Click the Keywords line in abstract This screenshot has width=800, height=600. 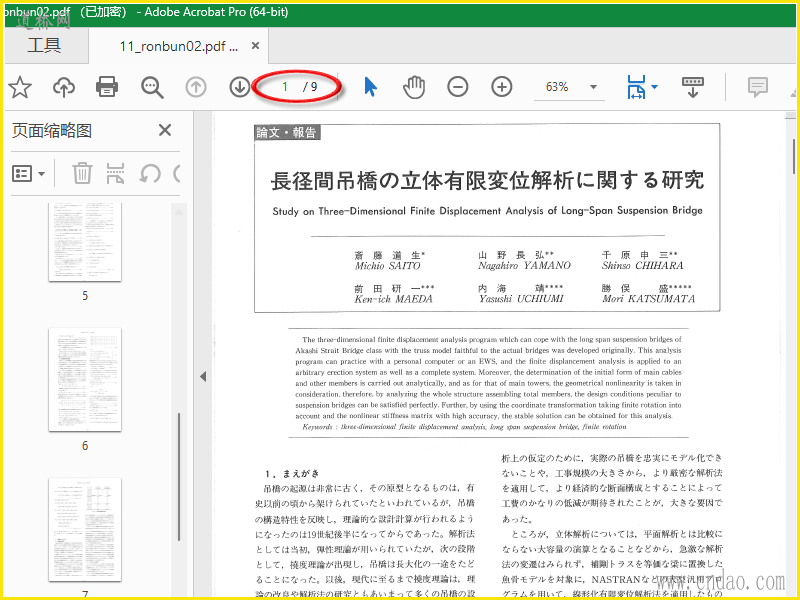pos(464,427)
